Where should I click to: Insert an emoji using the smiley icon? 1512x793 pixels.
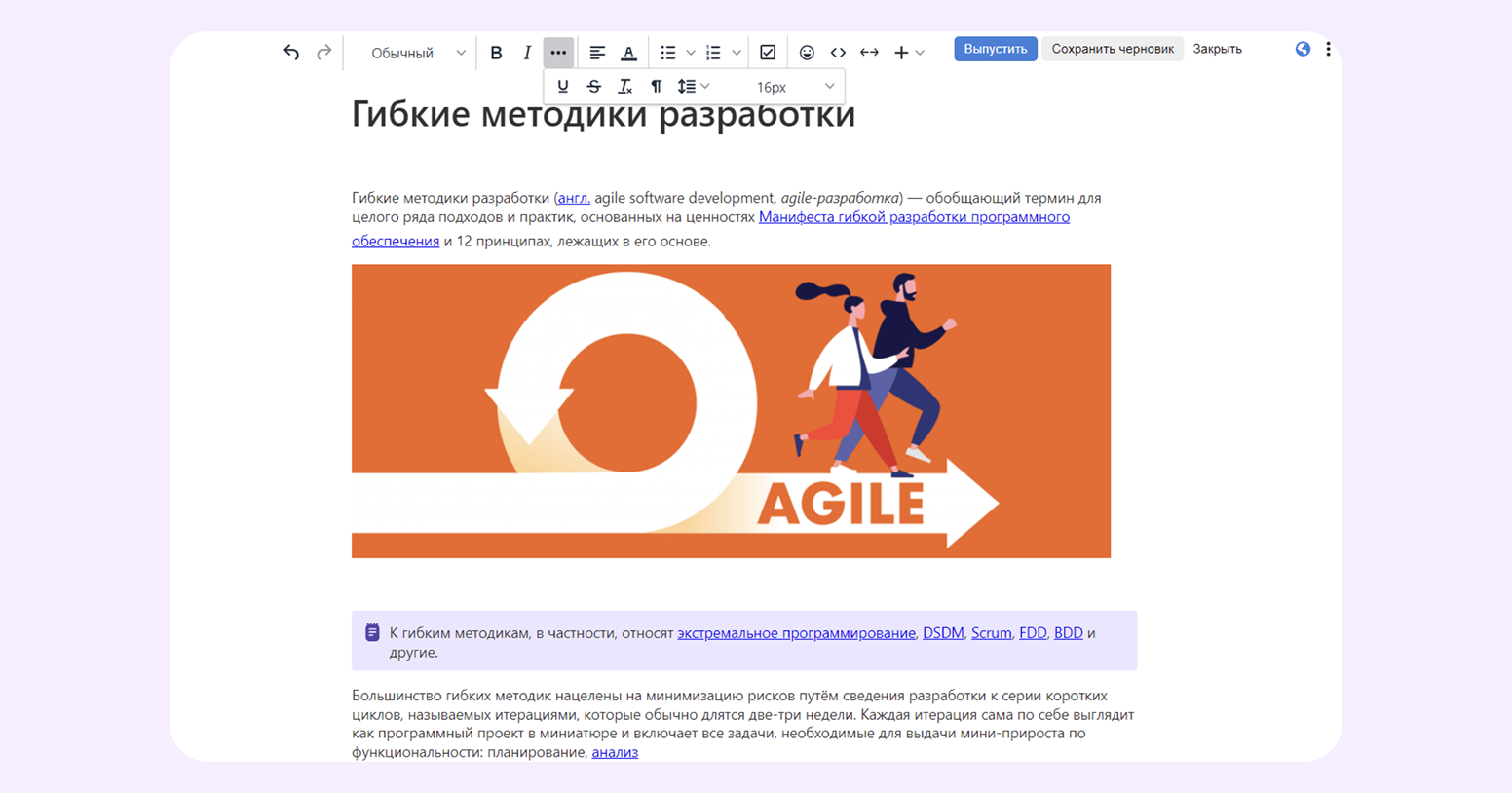point(807,52)
